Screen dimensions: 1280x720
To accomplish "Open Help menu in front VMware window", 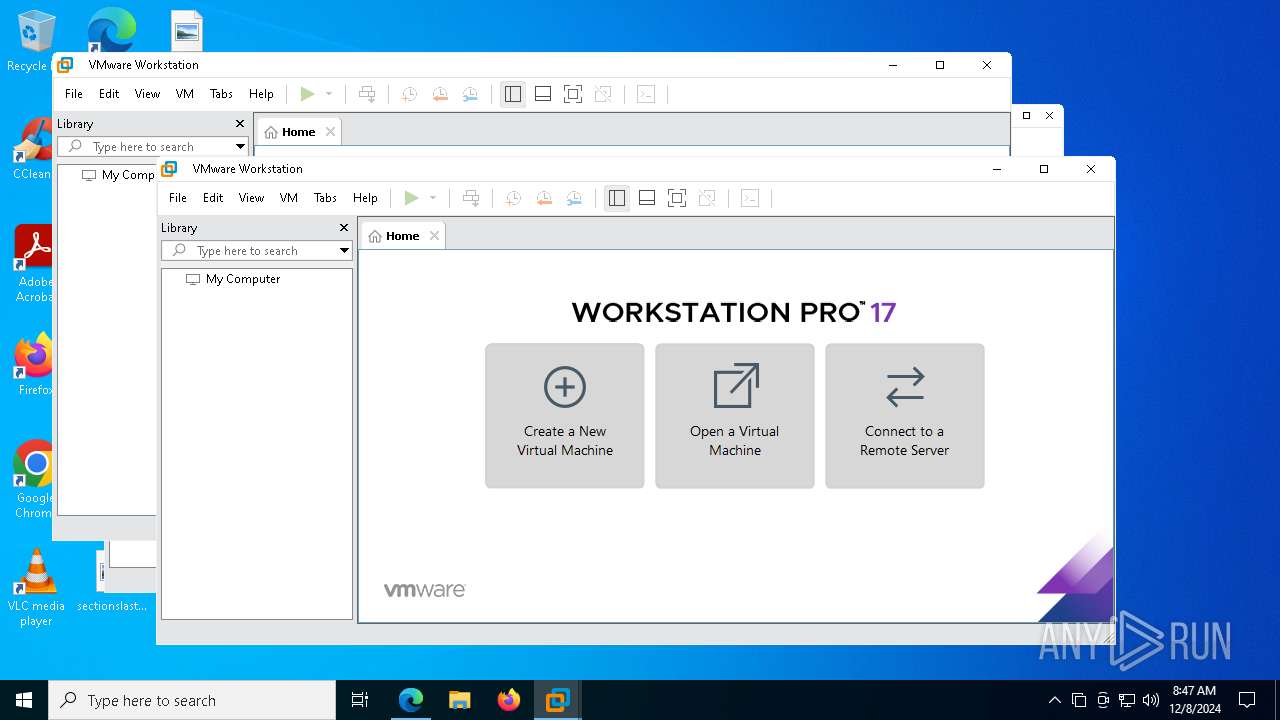I will tap(365, 198).
